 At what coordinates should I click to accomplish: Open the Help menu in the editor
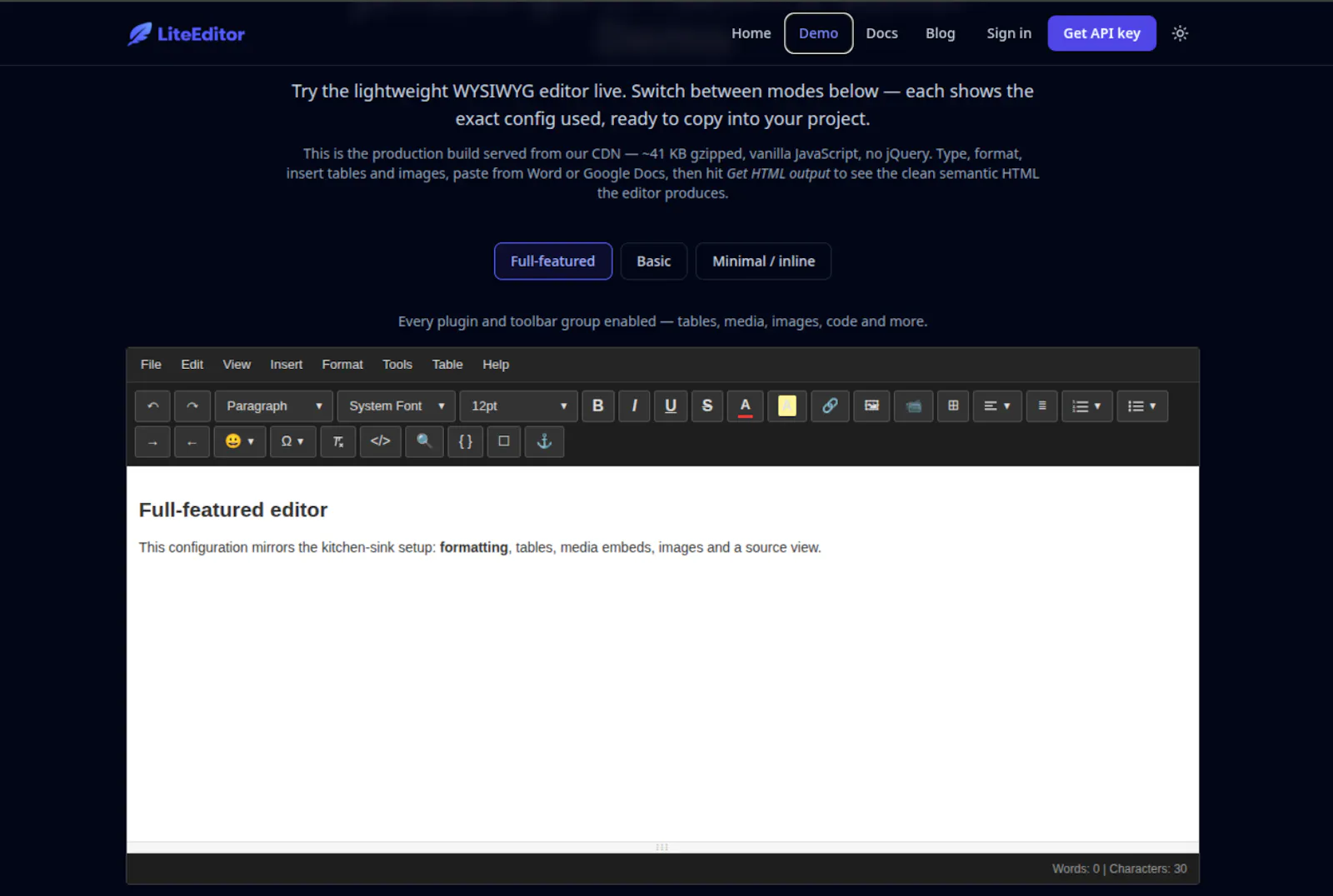click(x=496, y=365)
